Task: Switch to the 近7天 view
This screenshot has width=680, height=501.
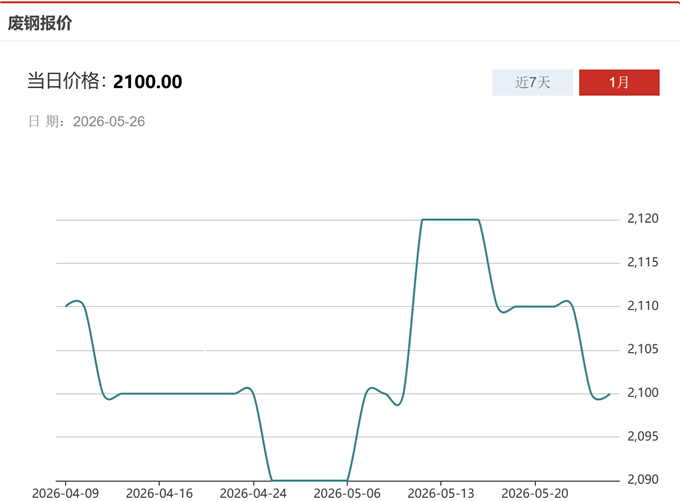Action: coord(533,82)
